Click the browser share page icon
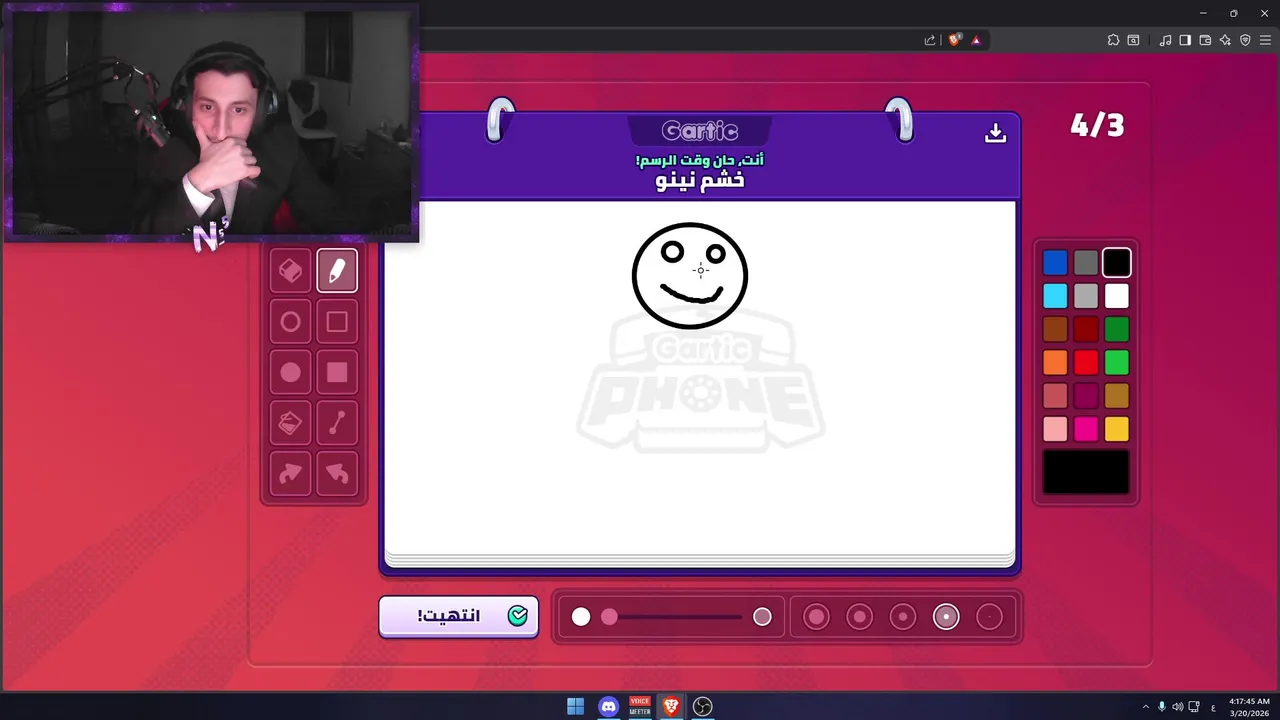Viewport: 1280px width, 720px height. tap(930, 40)
